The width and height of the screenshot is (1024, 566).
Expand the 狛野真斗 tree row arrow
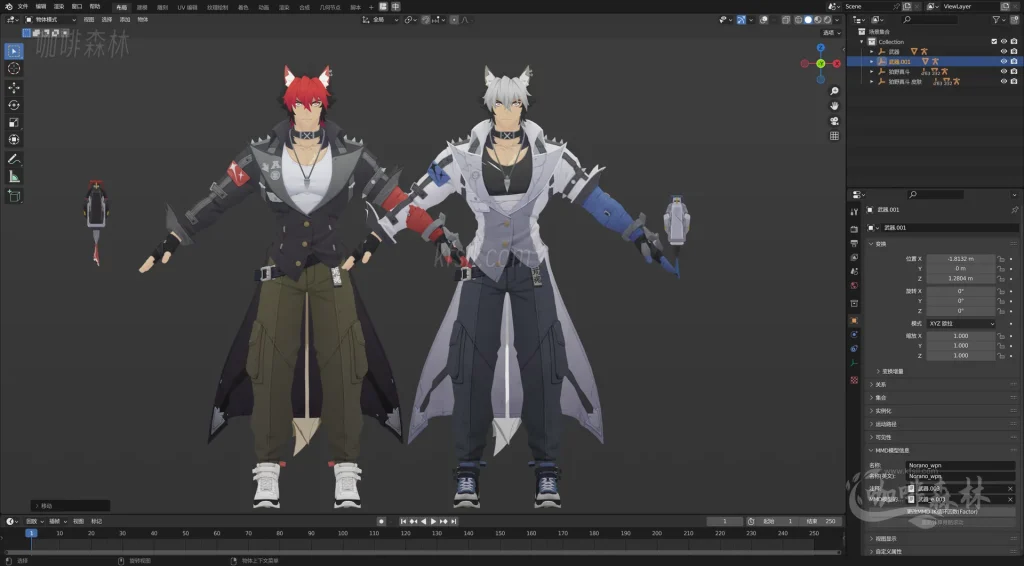point(871,71)
